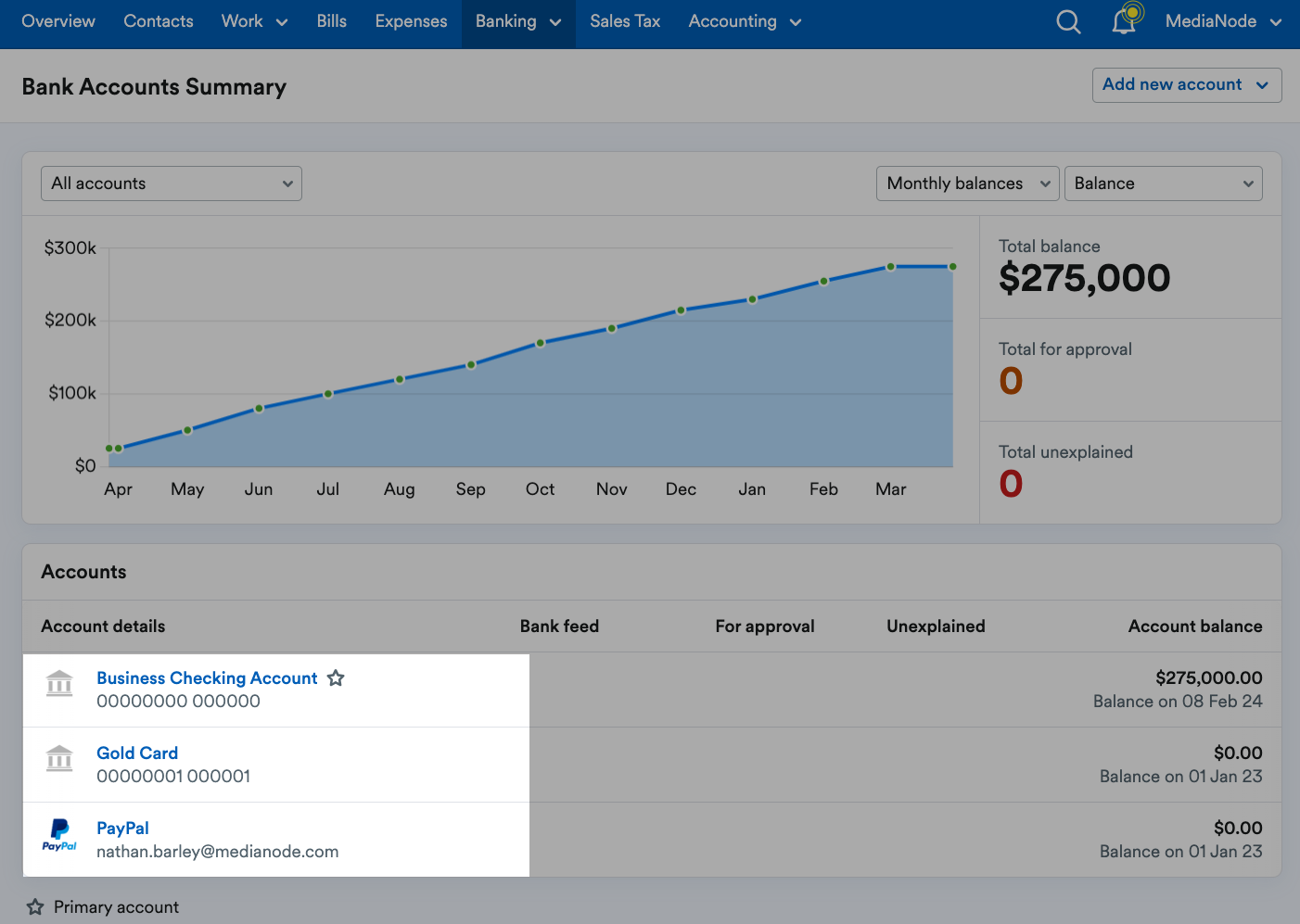Click the notification bell icon

pos(1124,21)
